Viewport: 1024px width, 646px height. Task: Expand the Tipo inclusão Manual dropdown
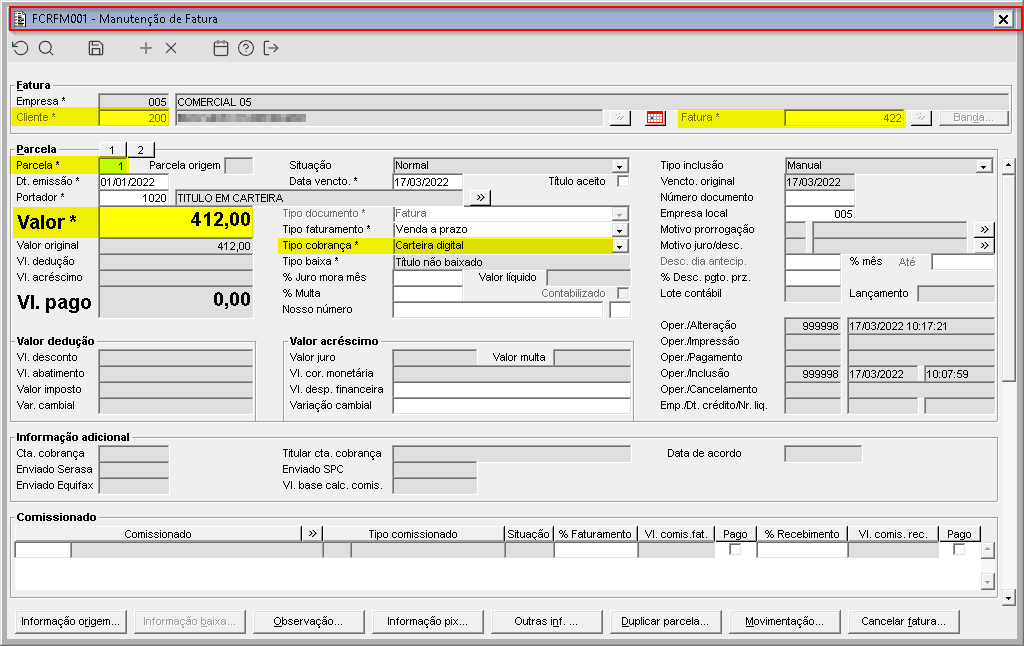984,166
